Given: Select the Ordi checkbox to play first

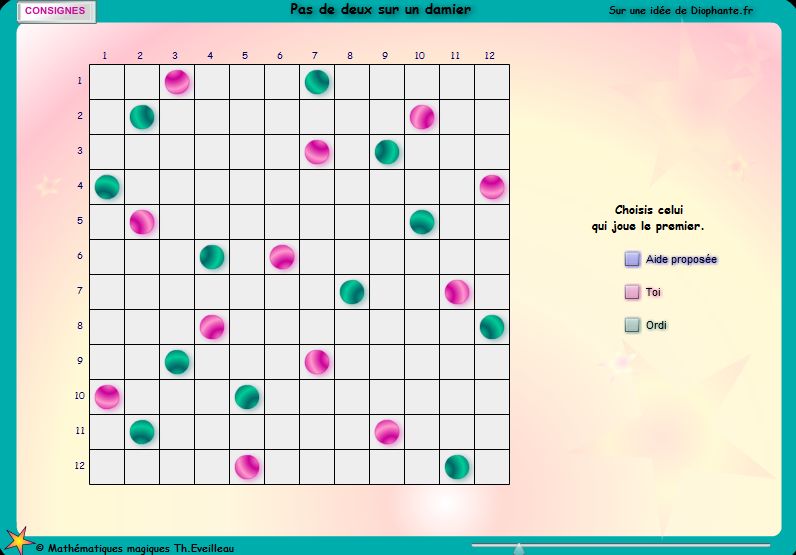Looking at the screenshot, I should [632, 325].
